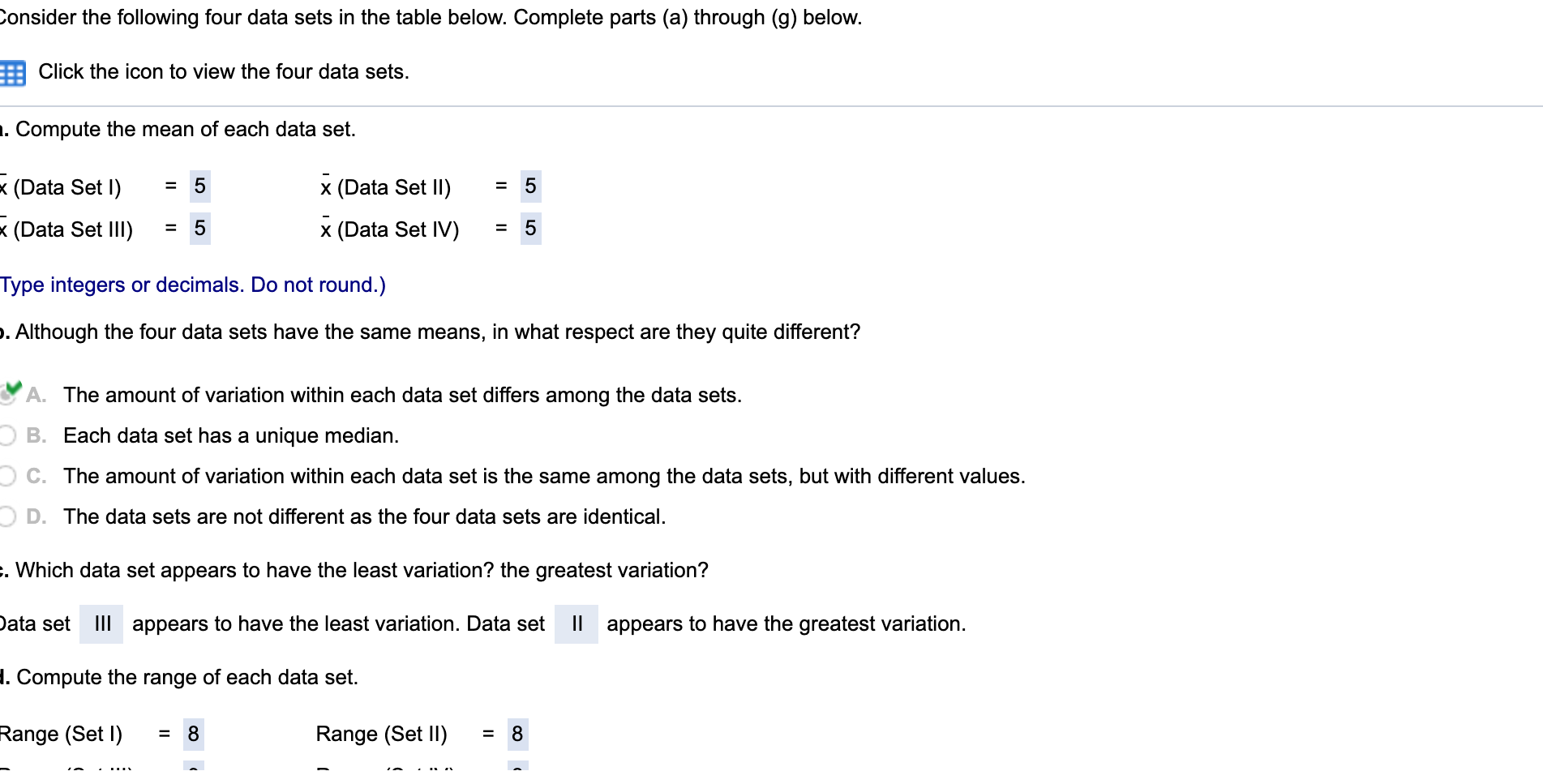Image resolution: width=1543 pixels, height=784 pixels.
Task: Click the mean answer box for Data Set I
Action: coord(199,186)
